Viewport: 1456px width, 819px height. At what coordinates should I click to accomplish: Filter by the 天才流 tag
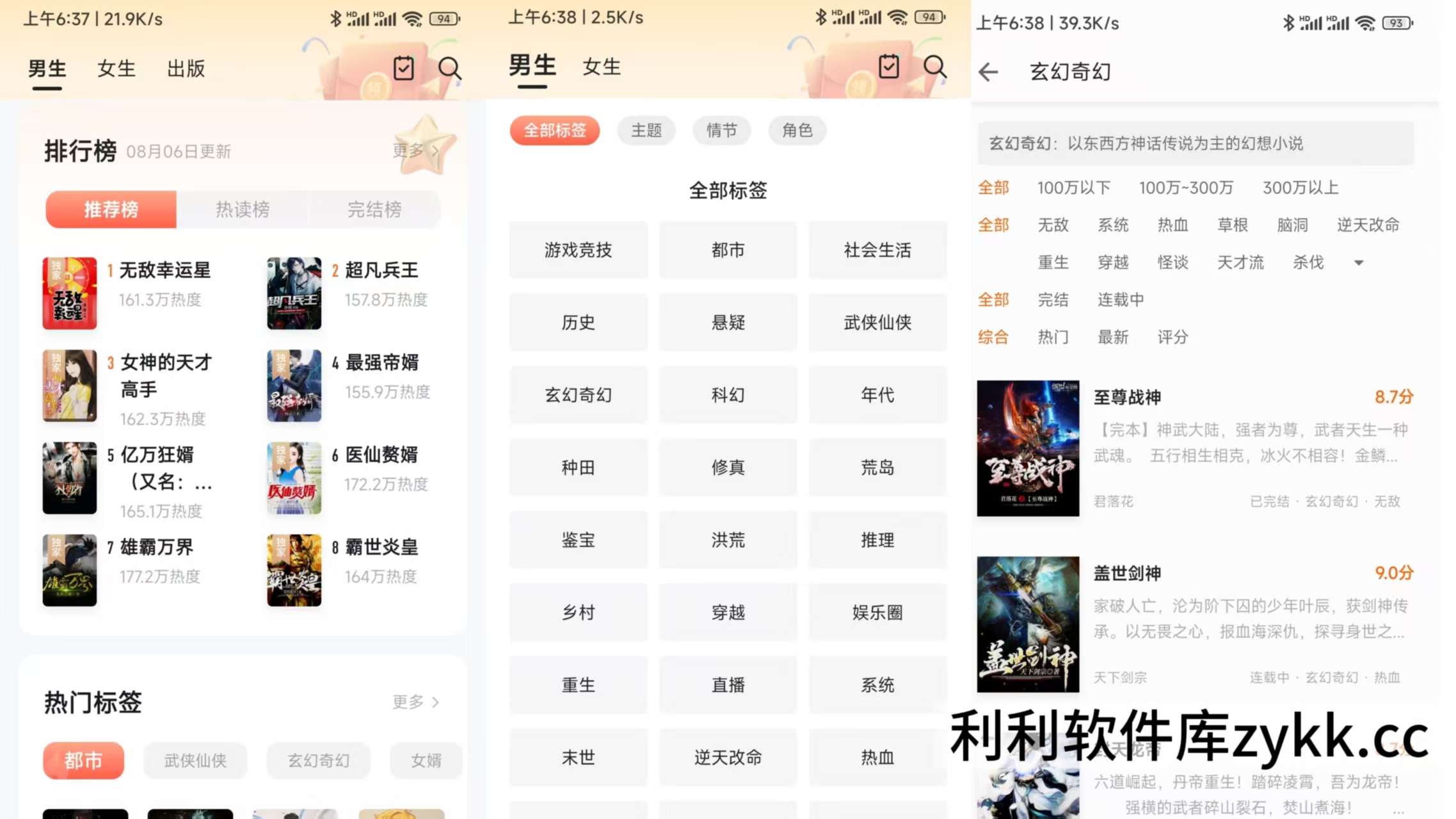click(x=1240, y=263)
